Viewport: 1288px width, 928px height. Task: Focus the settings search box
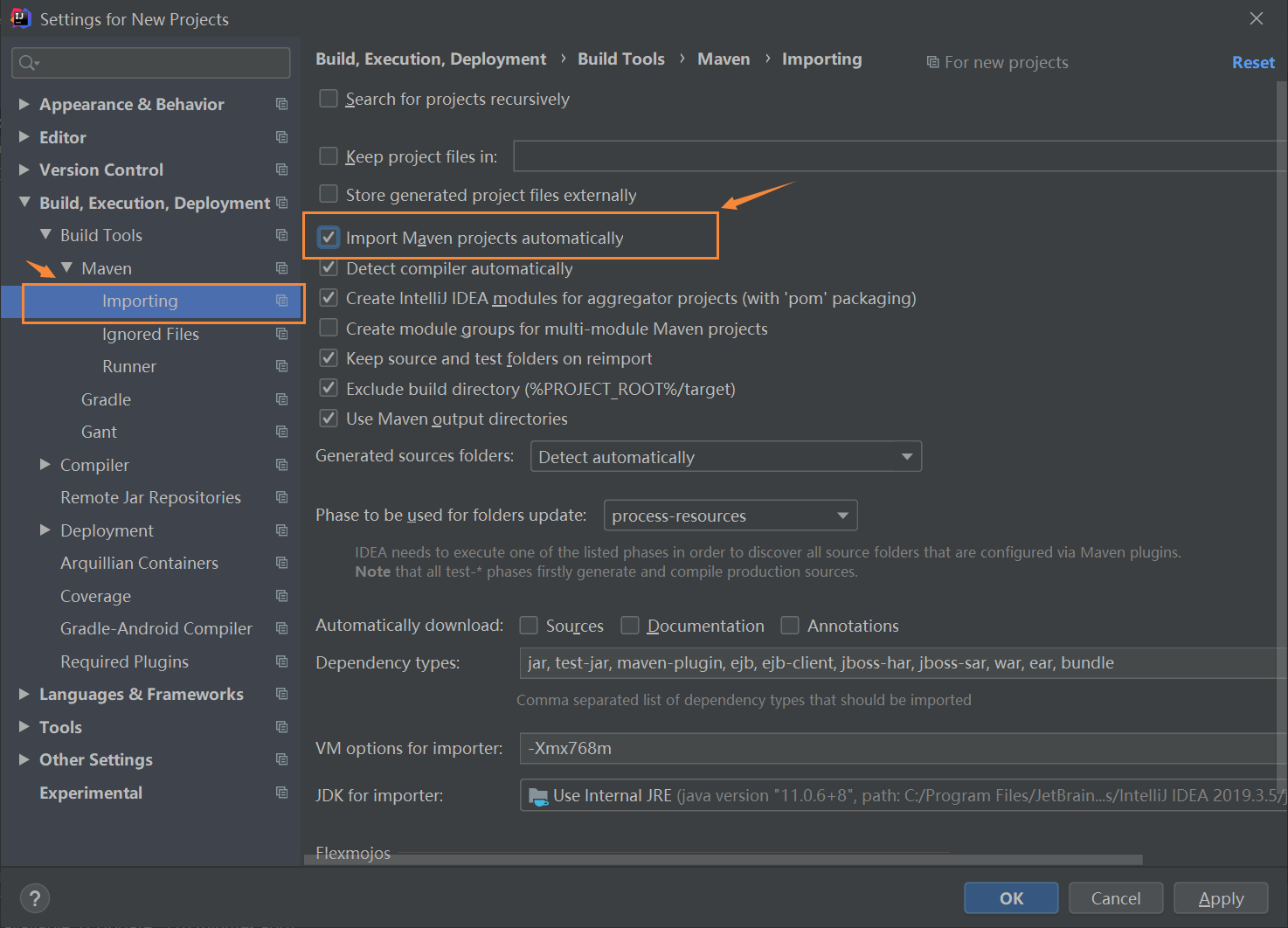tap(151, 63)
